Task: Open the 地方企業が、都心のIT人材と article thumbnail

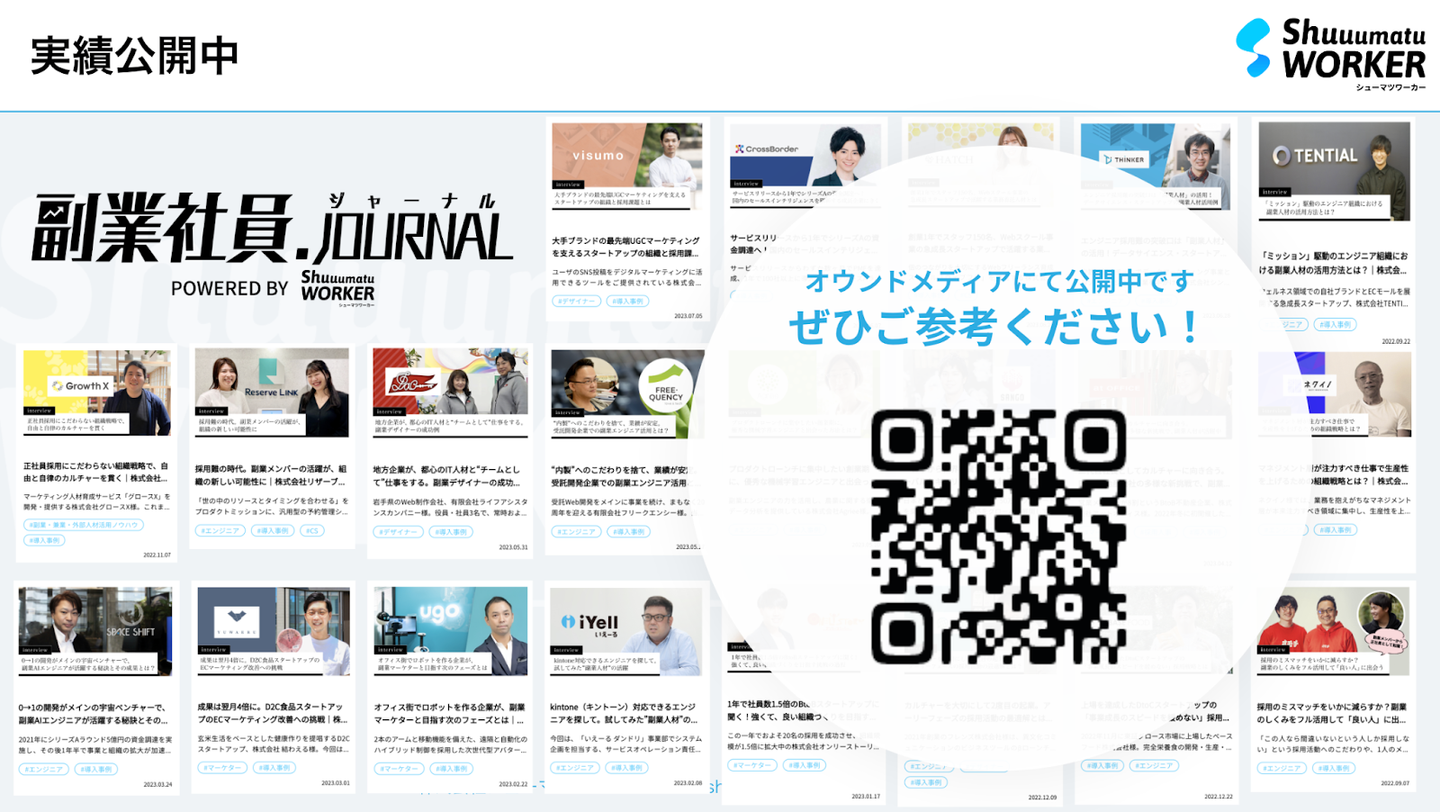Action: click(x=450, y=393)
